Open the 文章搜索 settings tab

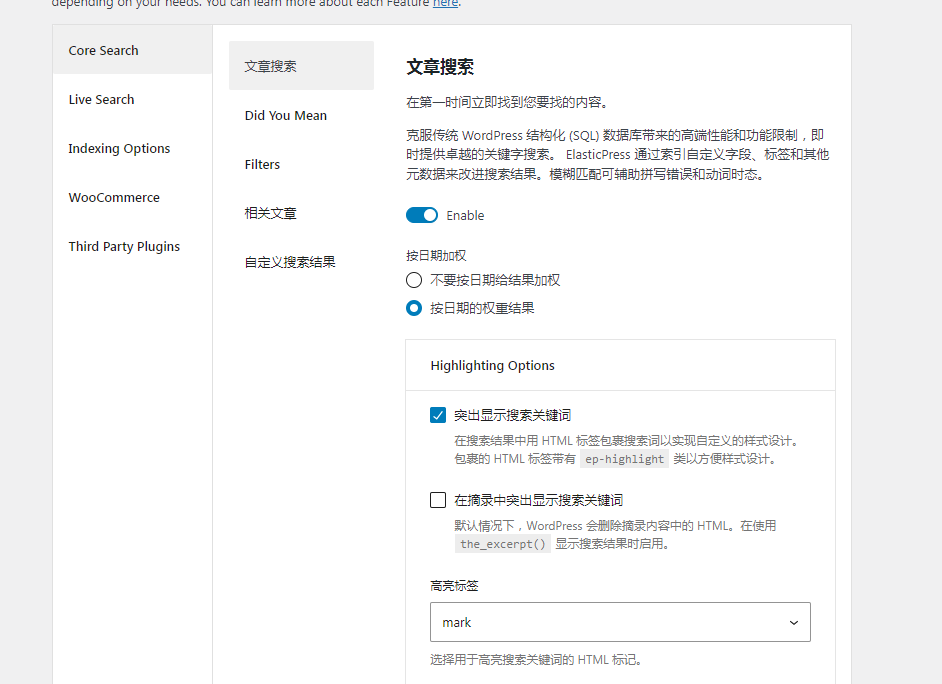(x=270, y=65)
